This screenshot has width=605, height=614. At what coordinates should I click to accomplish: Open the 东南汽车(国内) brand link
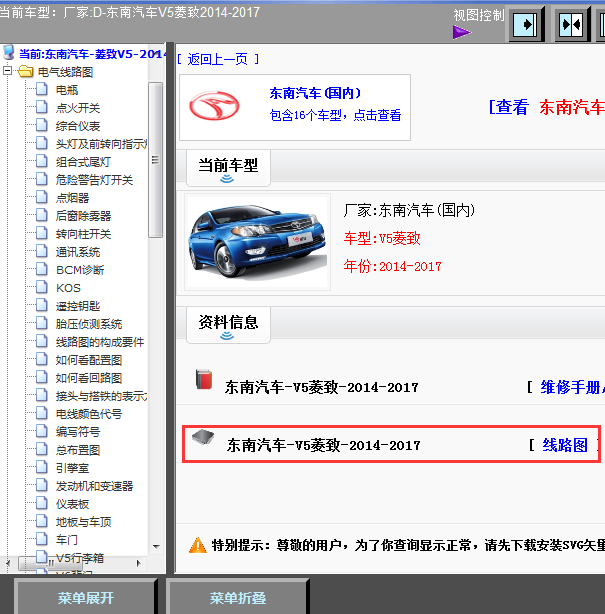(x=315, y=93)
